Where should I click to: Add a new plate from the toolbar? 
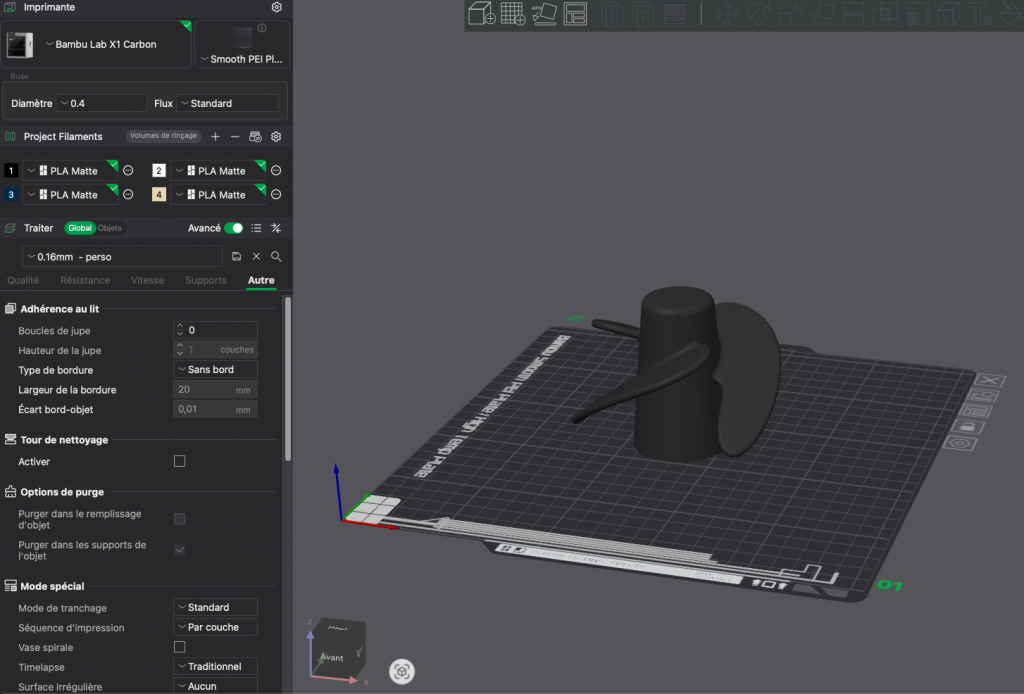[513, 14]
